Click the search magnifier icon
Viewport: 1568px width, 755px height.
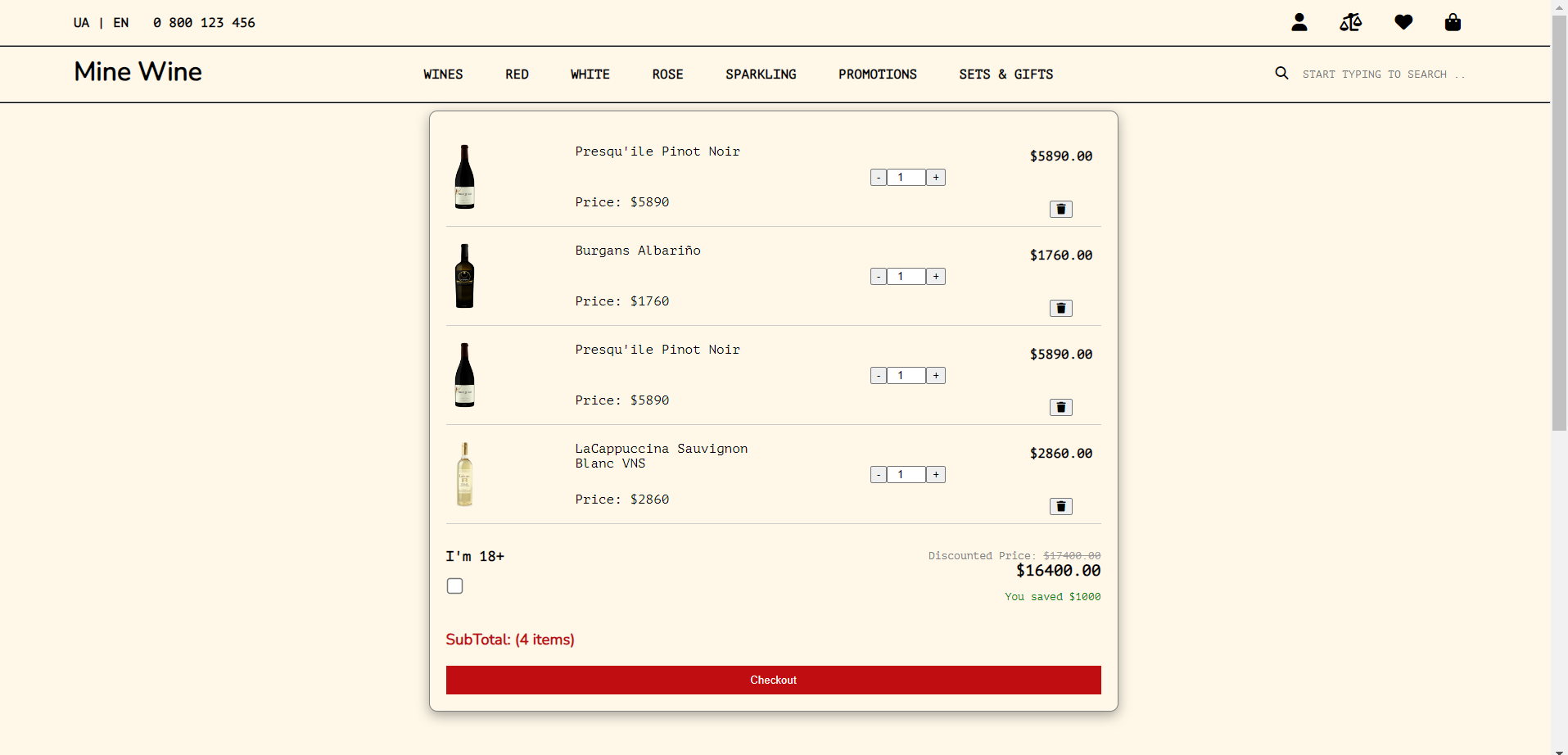pyautogui.click(x=1281, y=73)
